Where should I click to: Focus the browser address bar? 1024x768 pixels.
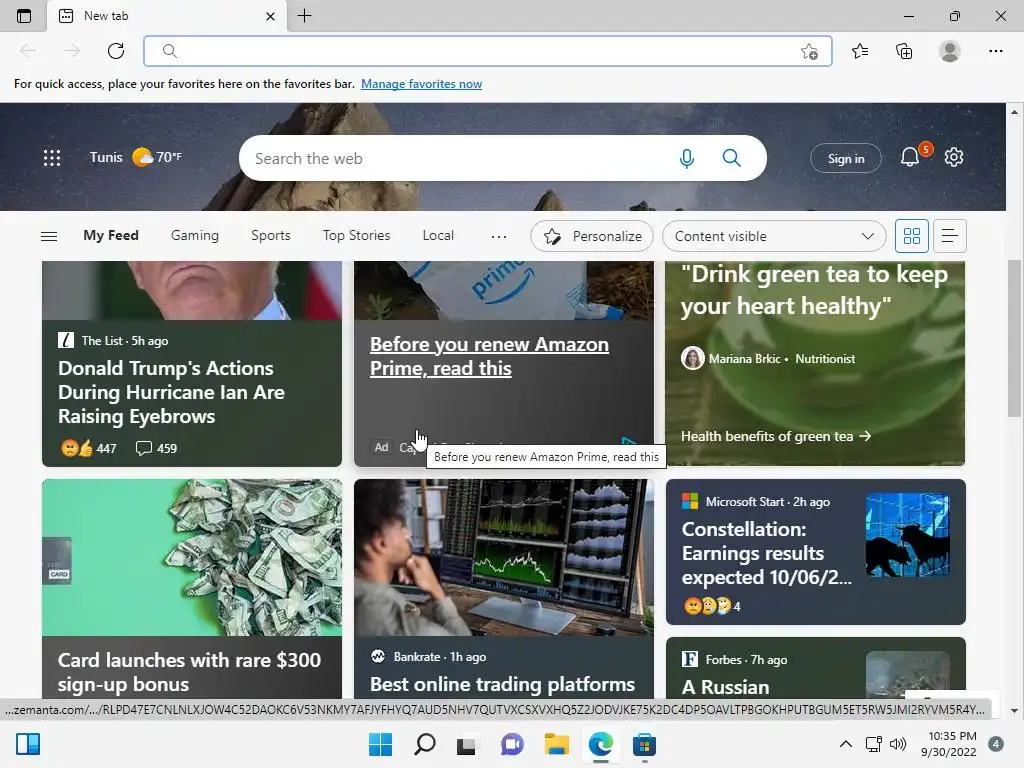point(488,51)
